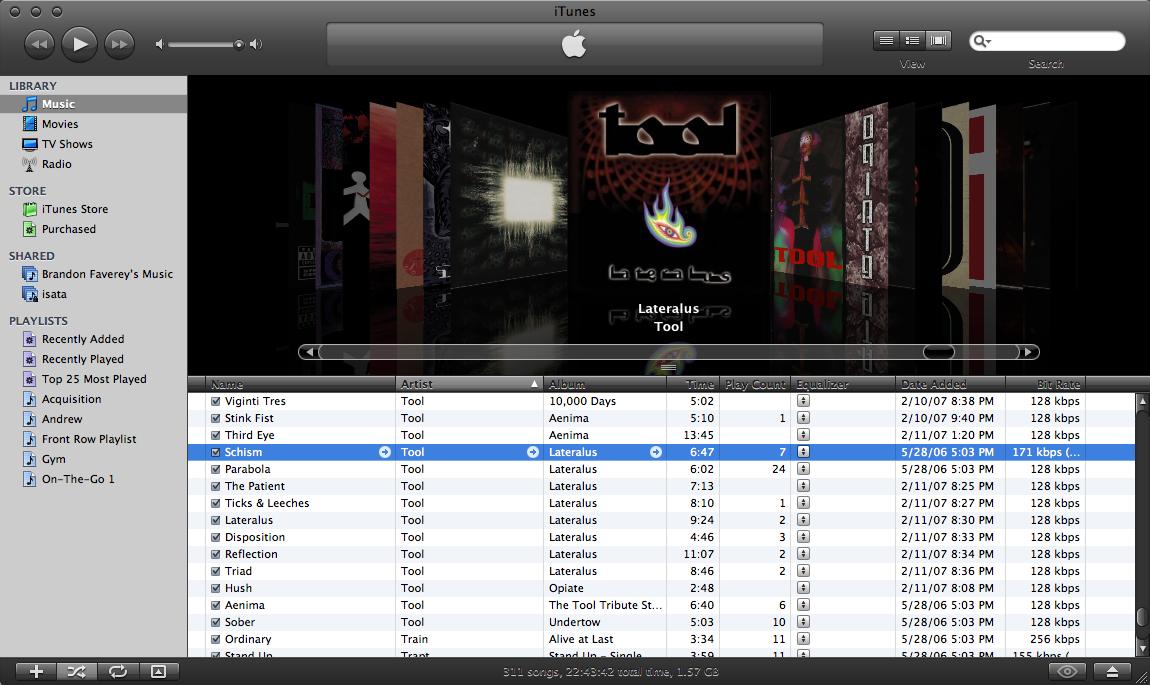Open equalizer preset dropdown for Schism
The width and height of the screenshot is (1150, 685).
[x=804, y=452]
